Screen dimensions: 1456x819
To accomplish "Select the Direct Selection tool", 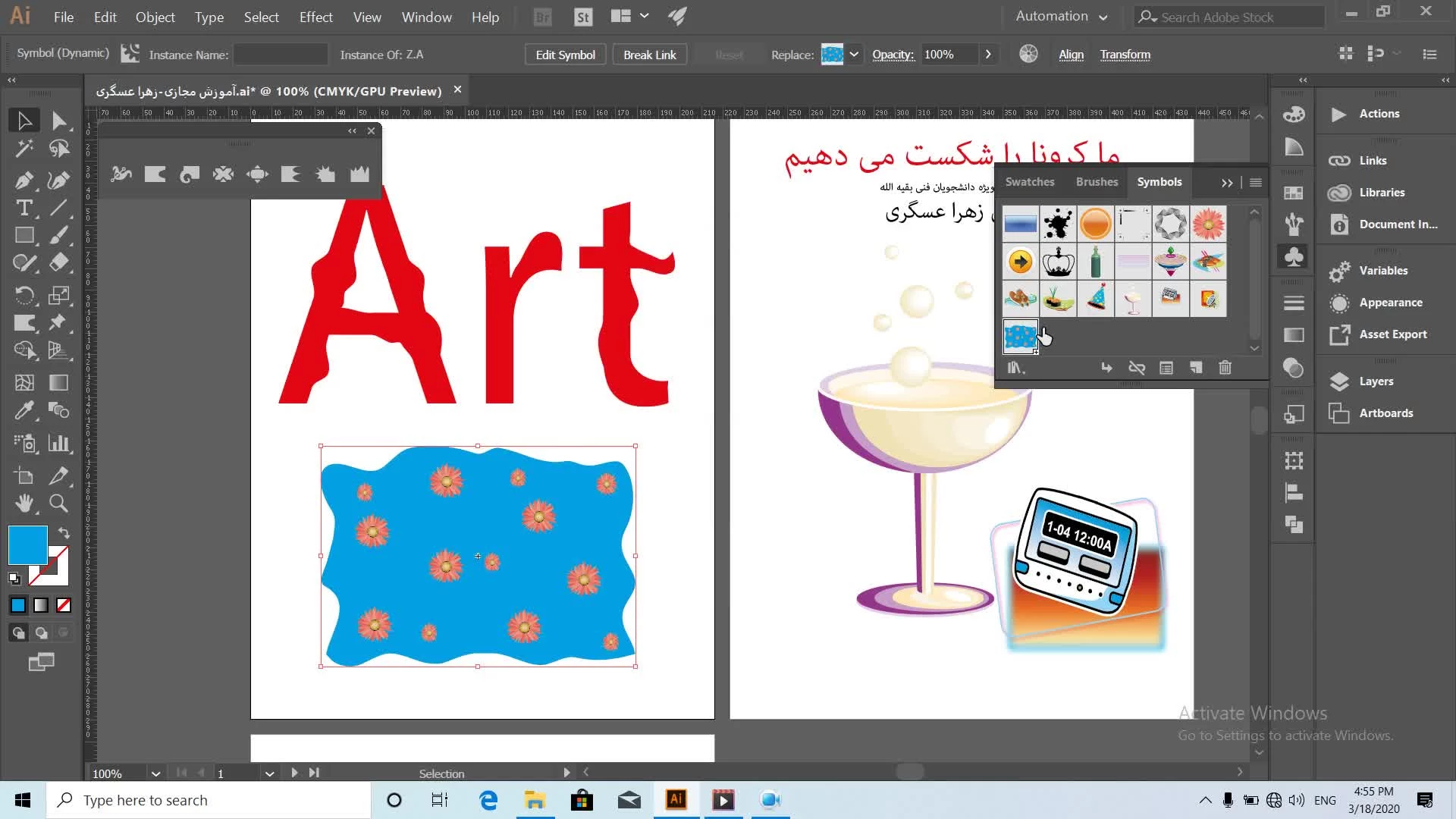I will 59,121.
